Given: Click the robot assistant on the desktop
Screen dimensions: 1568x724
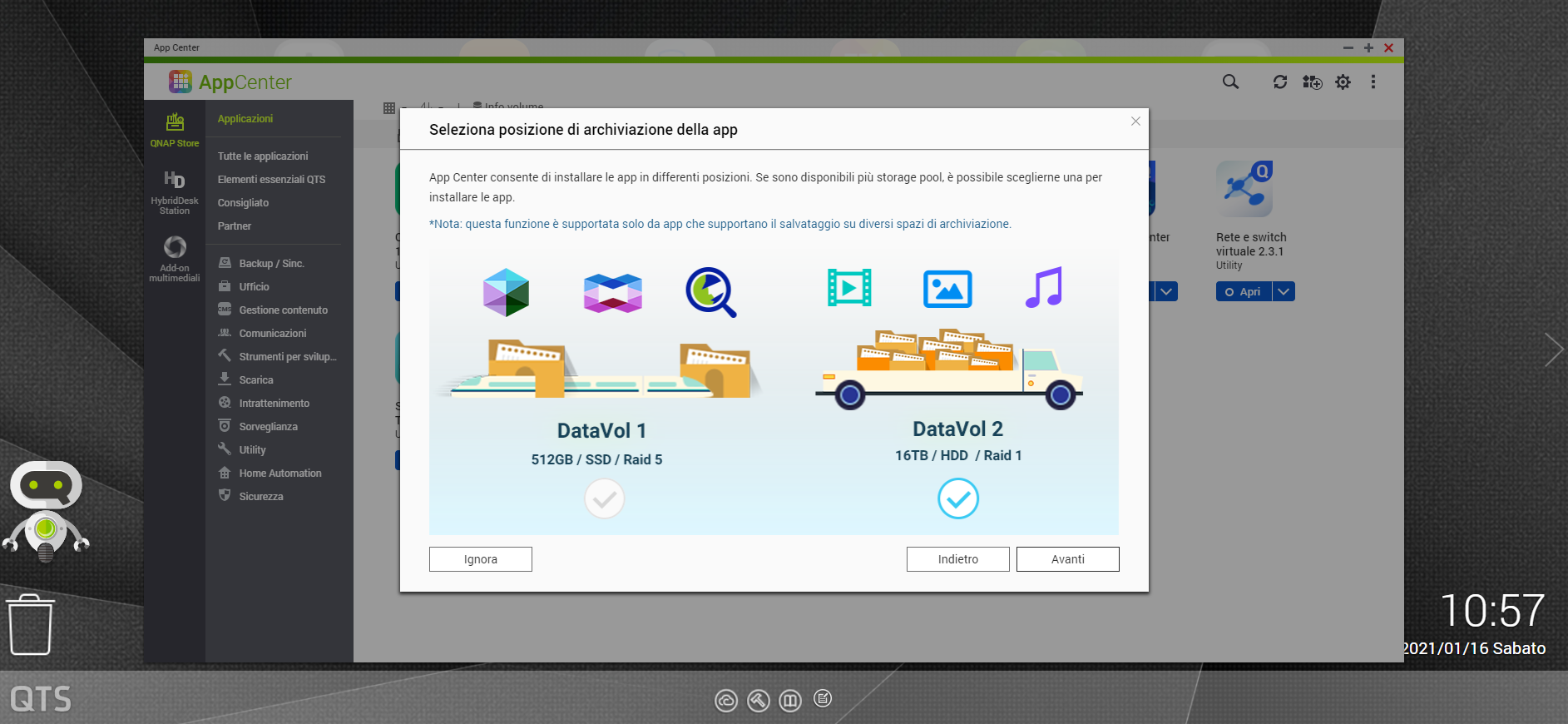Looking at the screenshot, I should point(46,510).
